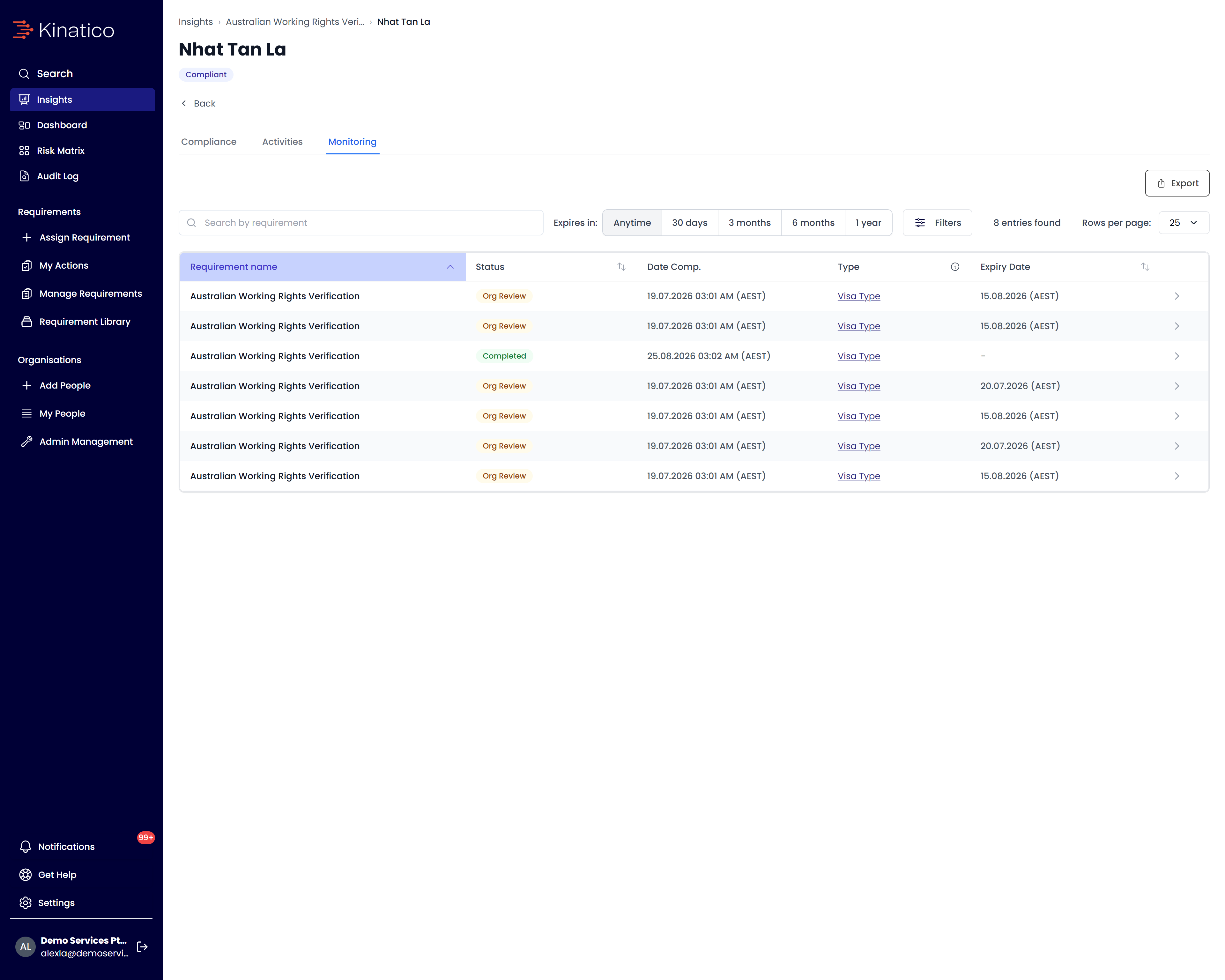1225x980 pixels.
Task: Sort by the Status column arrows
Action: point(621,266)
